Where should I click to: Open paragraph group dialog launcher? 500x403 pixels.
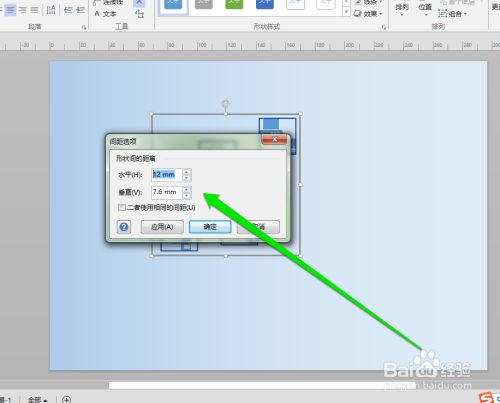click(84, 28)
